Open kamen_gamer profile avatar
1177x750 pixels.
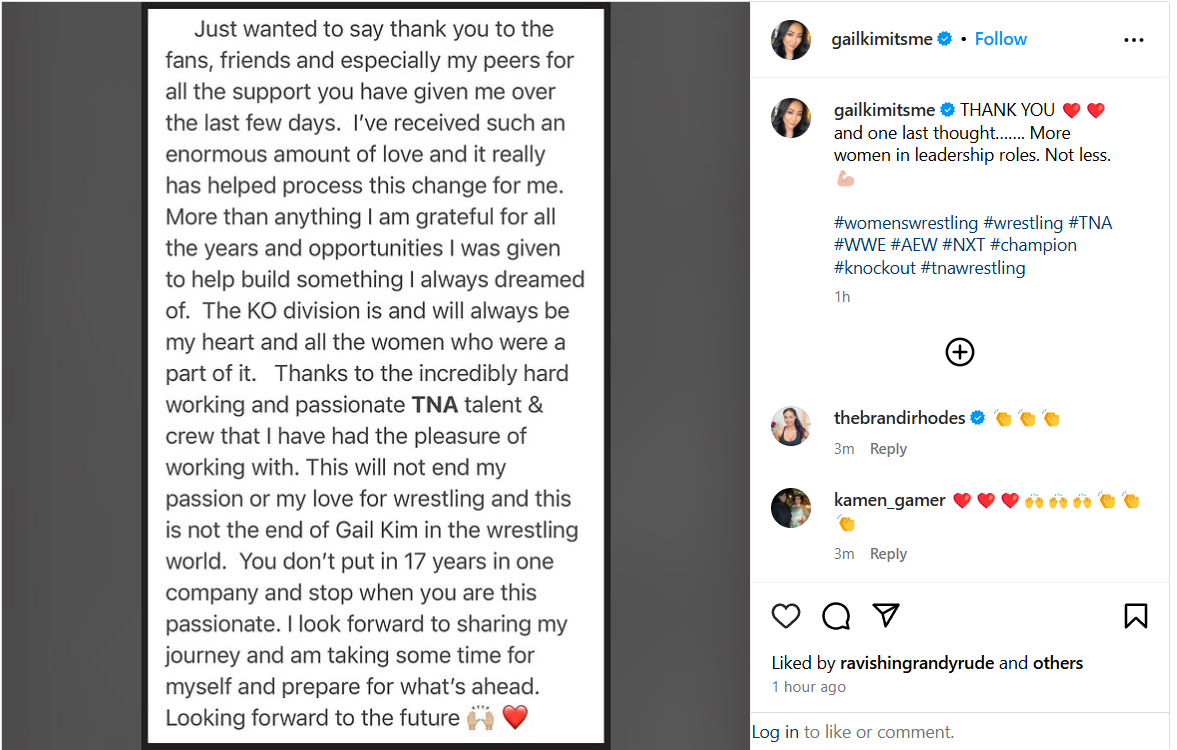click(790, 508)
